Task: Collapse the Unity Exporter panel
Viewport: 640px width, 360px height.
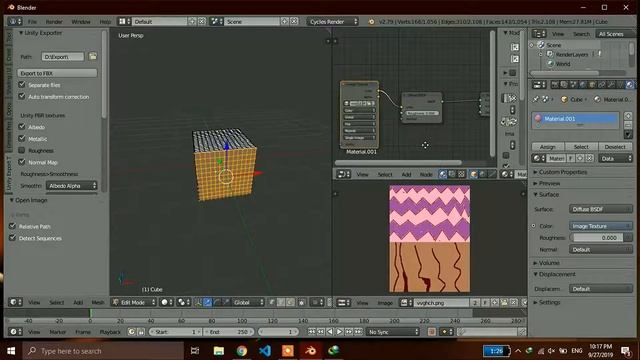Action: coord(21,33)
